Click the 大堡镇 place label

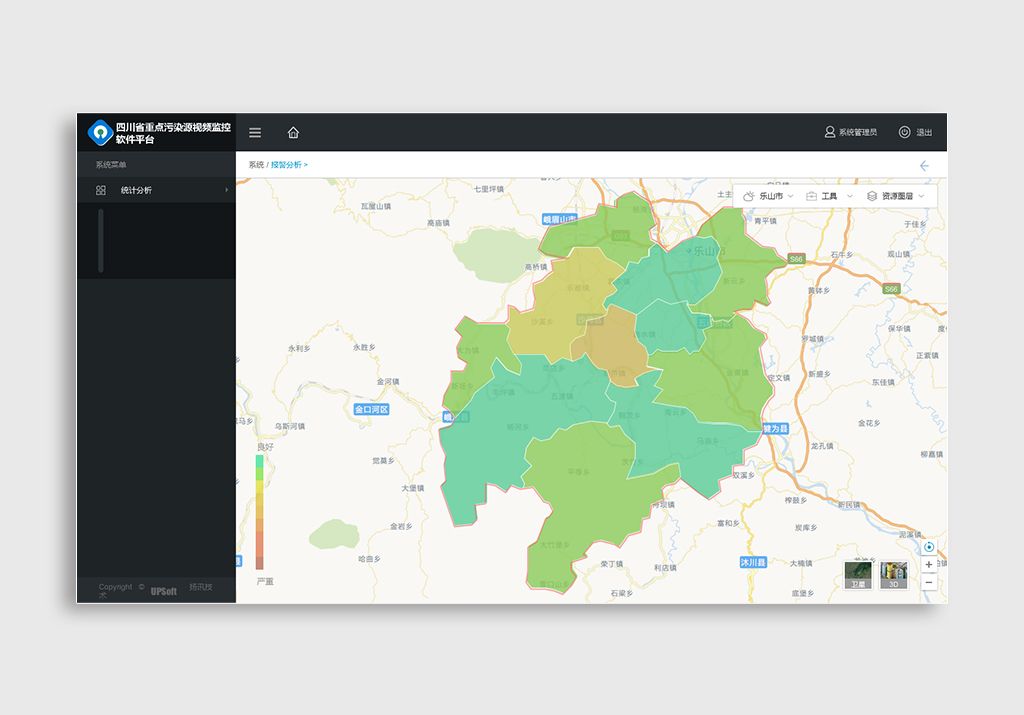[x=413, y=488]
